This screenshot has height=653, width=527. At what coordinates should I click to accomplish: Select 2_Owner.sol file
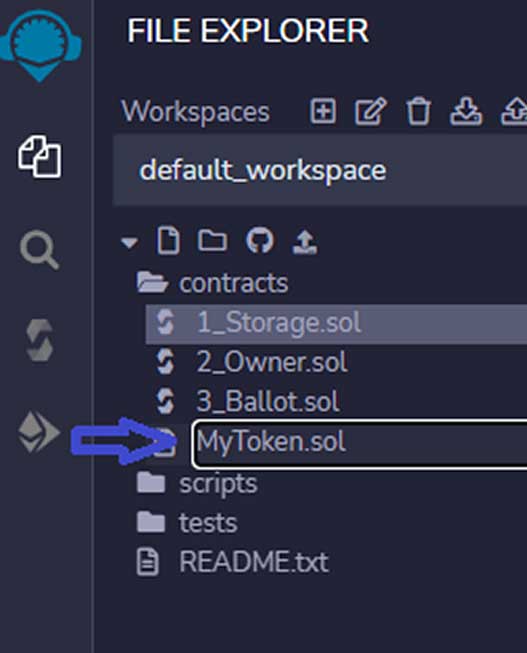coord(272,361)
